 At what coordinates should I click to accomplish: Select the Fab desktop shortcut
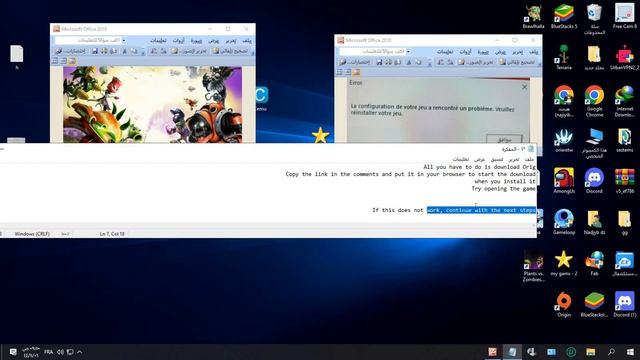click(x=594, y=264)
